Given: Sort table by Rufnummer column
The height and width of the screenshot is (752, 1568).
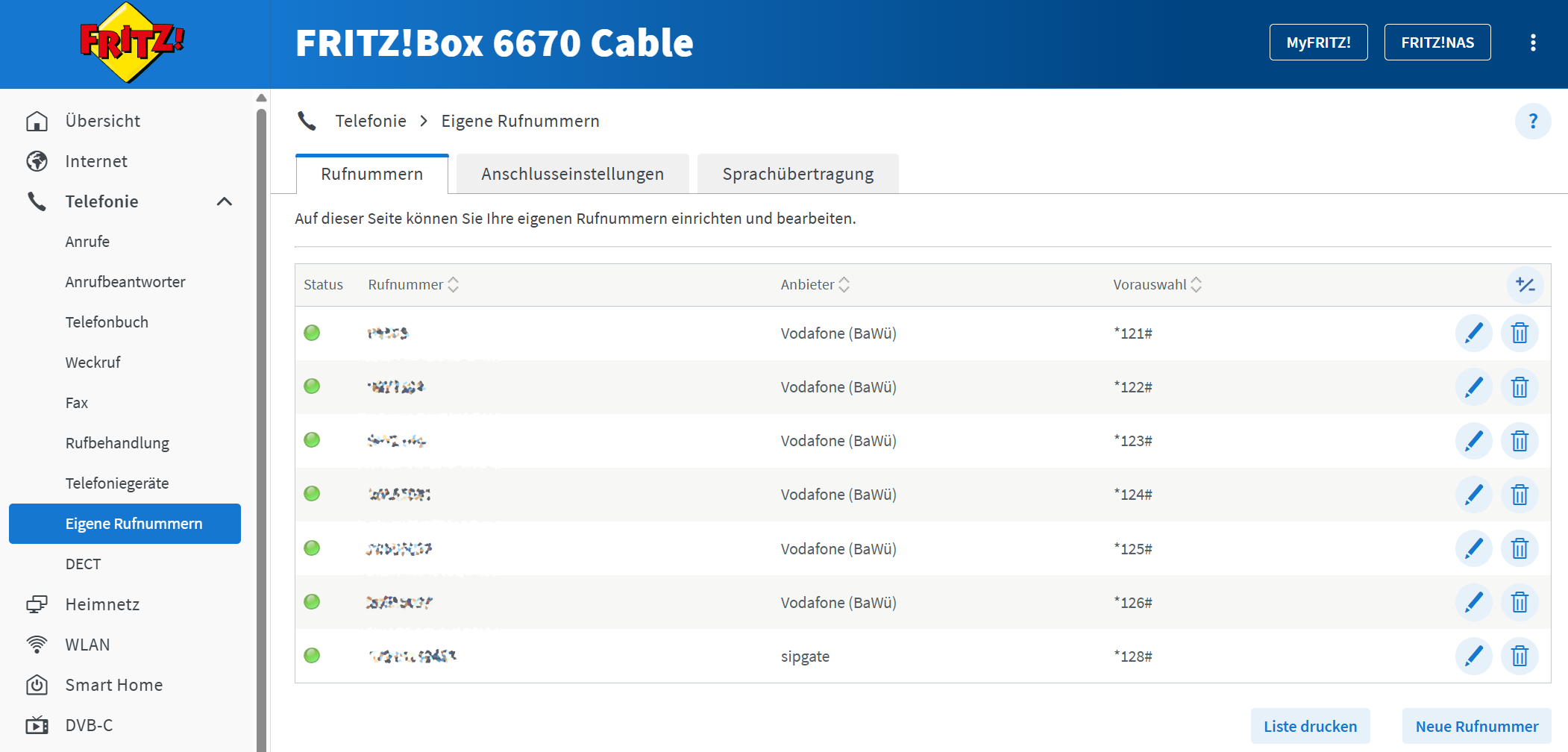Looking at the screenshot, I should click(x=453, y=285).
